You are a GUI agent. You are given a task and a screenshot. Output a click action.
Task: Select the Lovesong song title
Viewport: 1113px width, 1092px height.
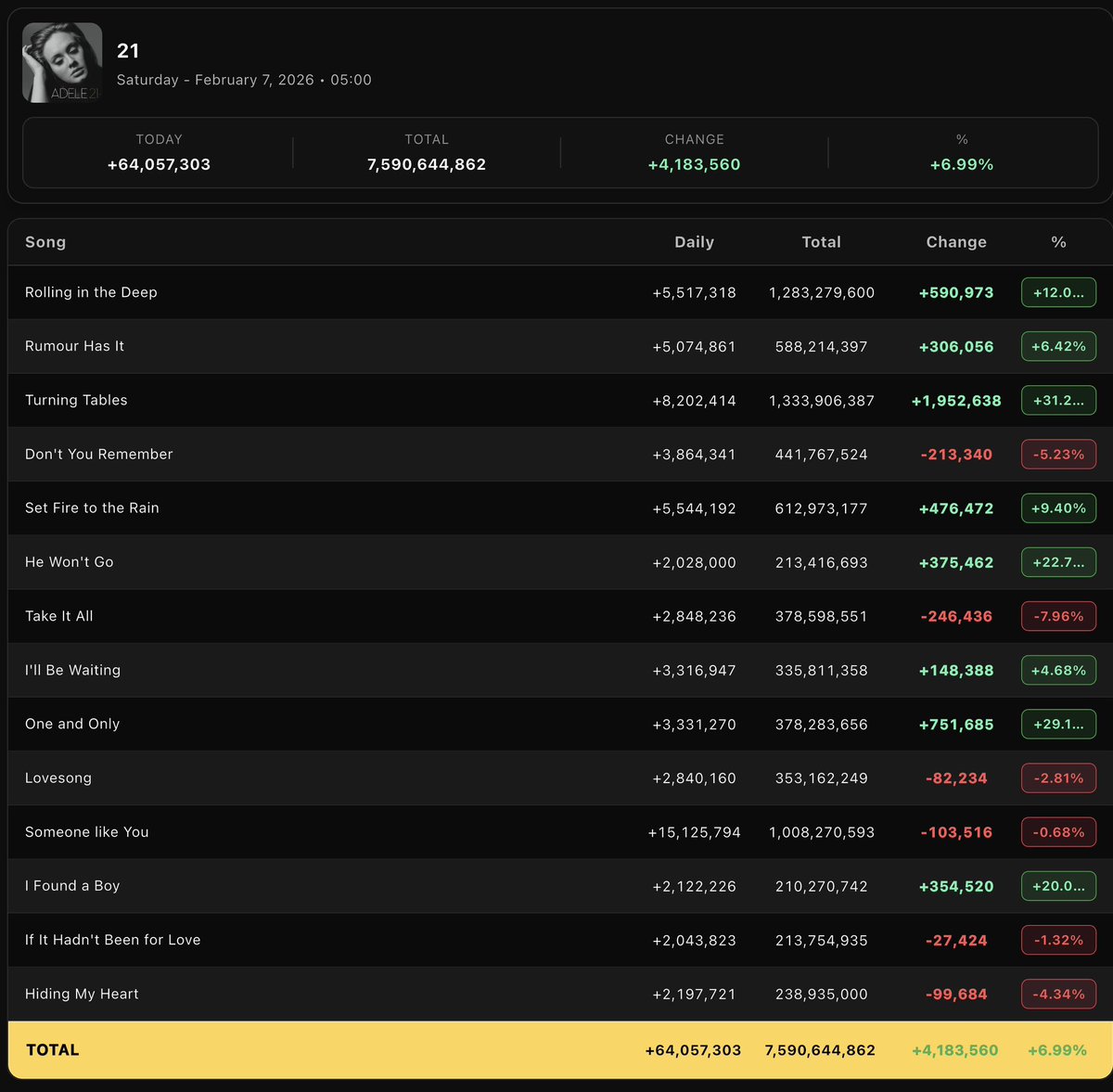tap(58, 777)
